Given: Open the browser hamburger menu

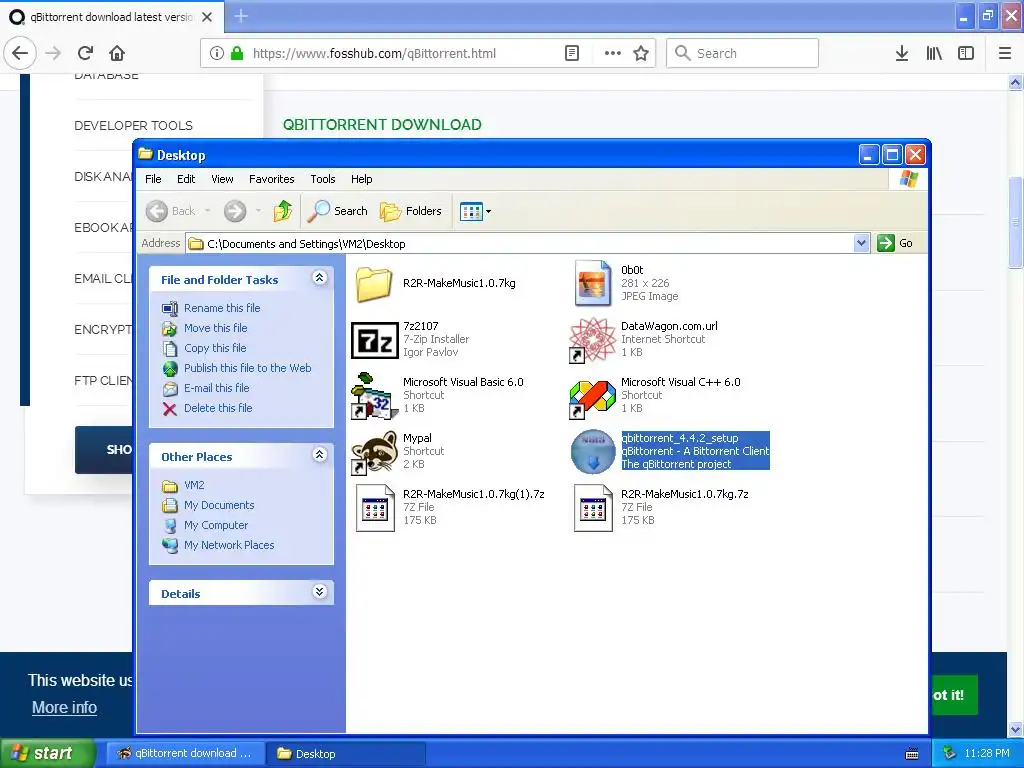Looking at the screenshot, I should (x=1005, y=54).
